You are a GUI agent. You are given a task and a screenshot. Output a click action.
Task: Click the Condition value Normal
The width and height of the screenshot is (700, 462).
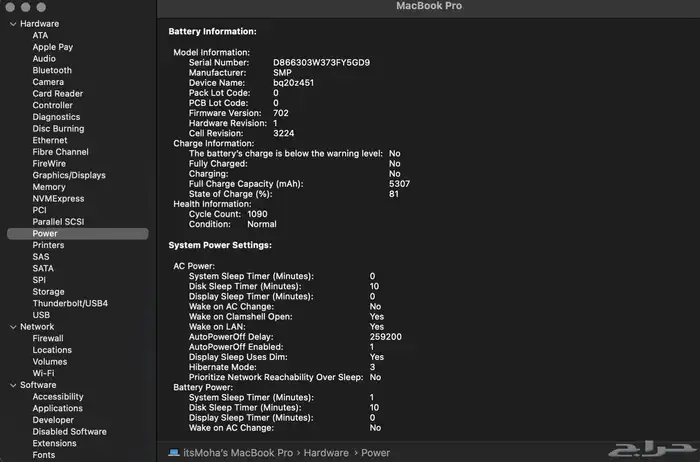pos(262,224)
